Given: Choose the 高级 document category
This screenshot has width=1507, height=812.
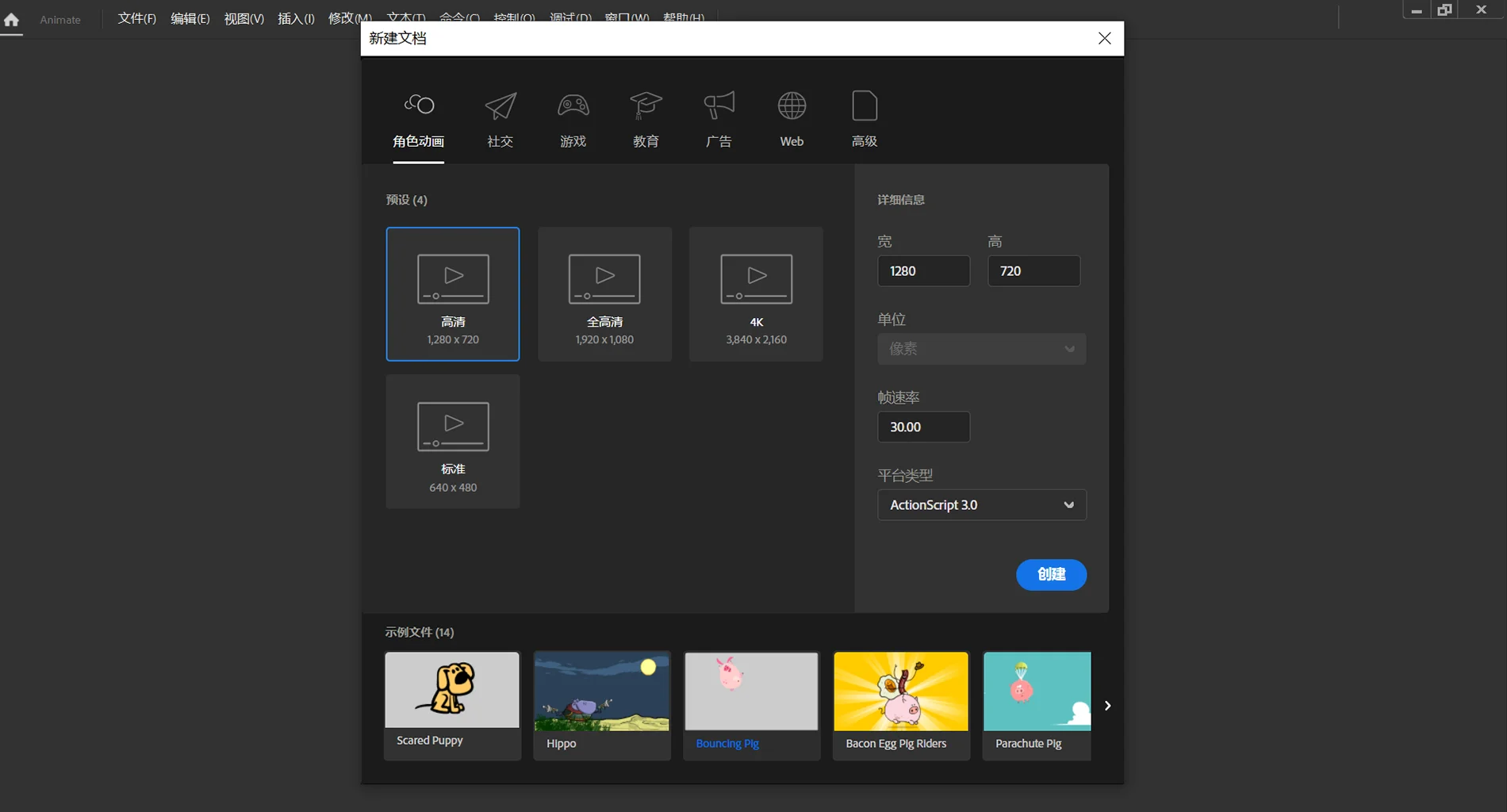Looking at the screenshot, I should 864,105.
